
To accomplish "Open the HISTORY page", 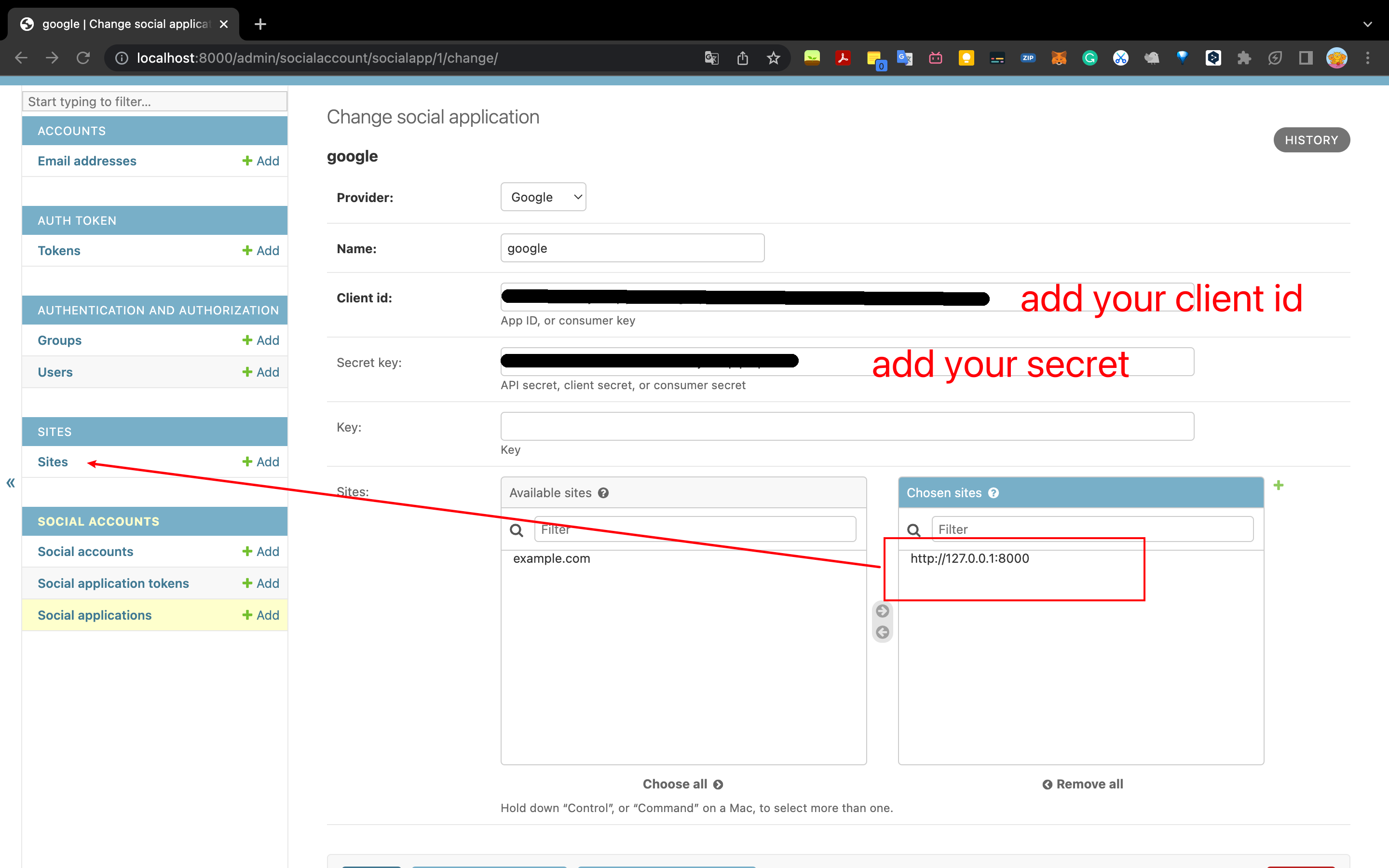I will (x=1311, y=139).
